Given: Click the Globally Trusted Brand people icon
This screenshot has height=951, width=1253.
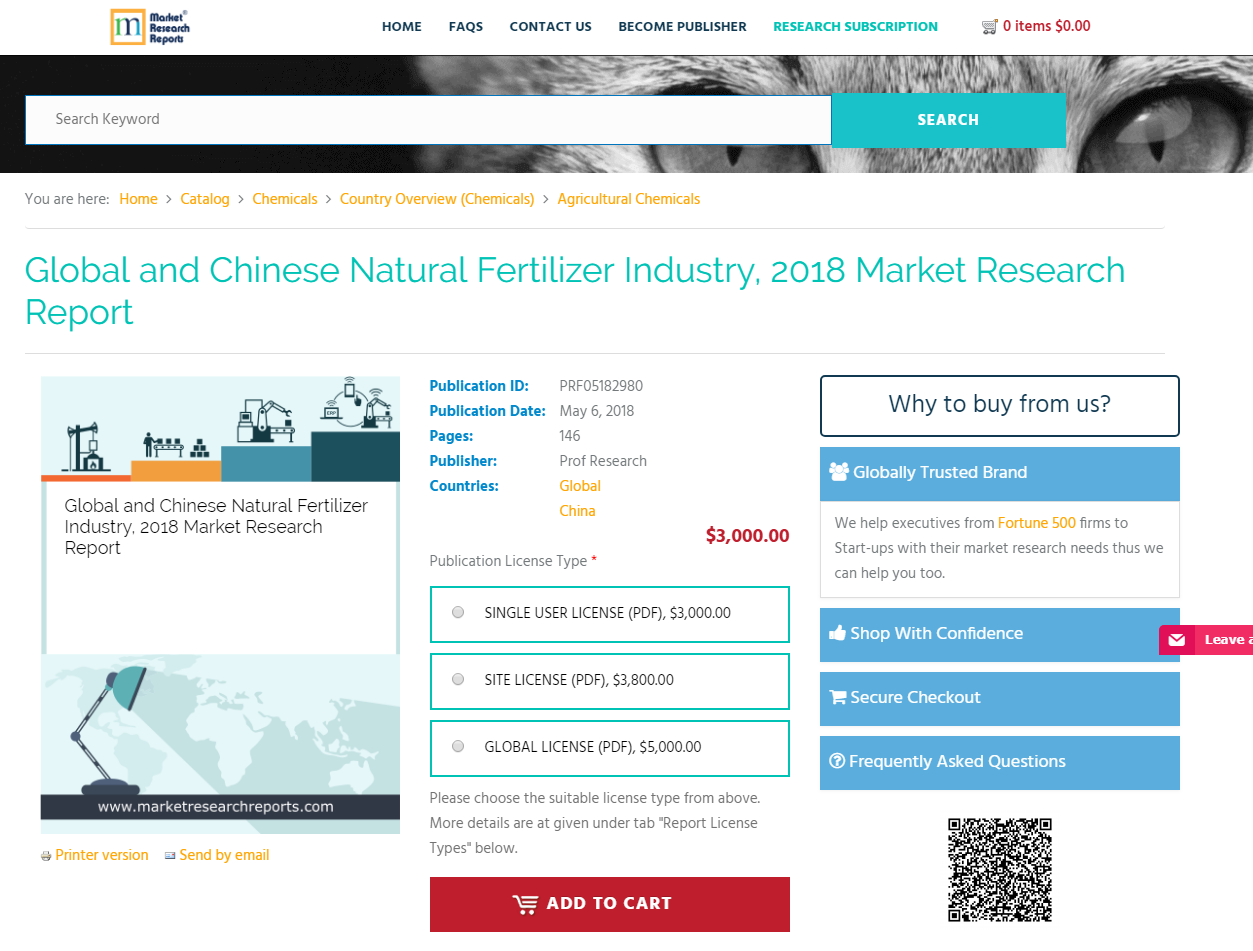Looking at the screenshot, I should pos(837,473).
